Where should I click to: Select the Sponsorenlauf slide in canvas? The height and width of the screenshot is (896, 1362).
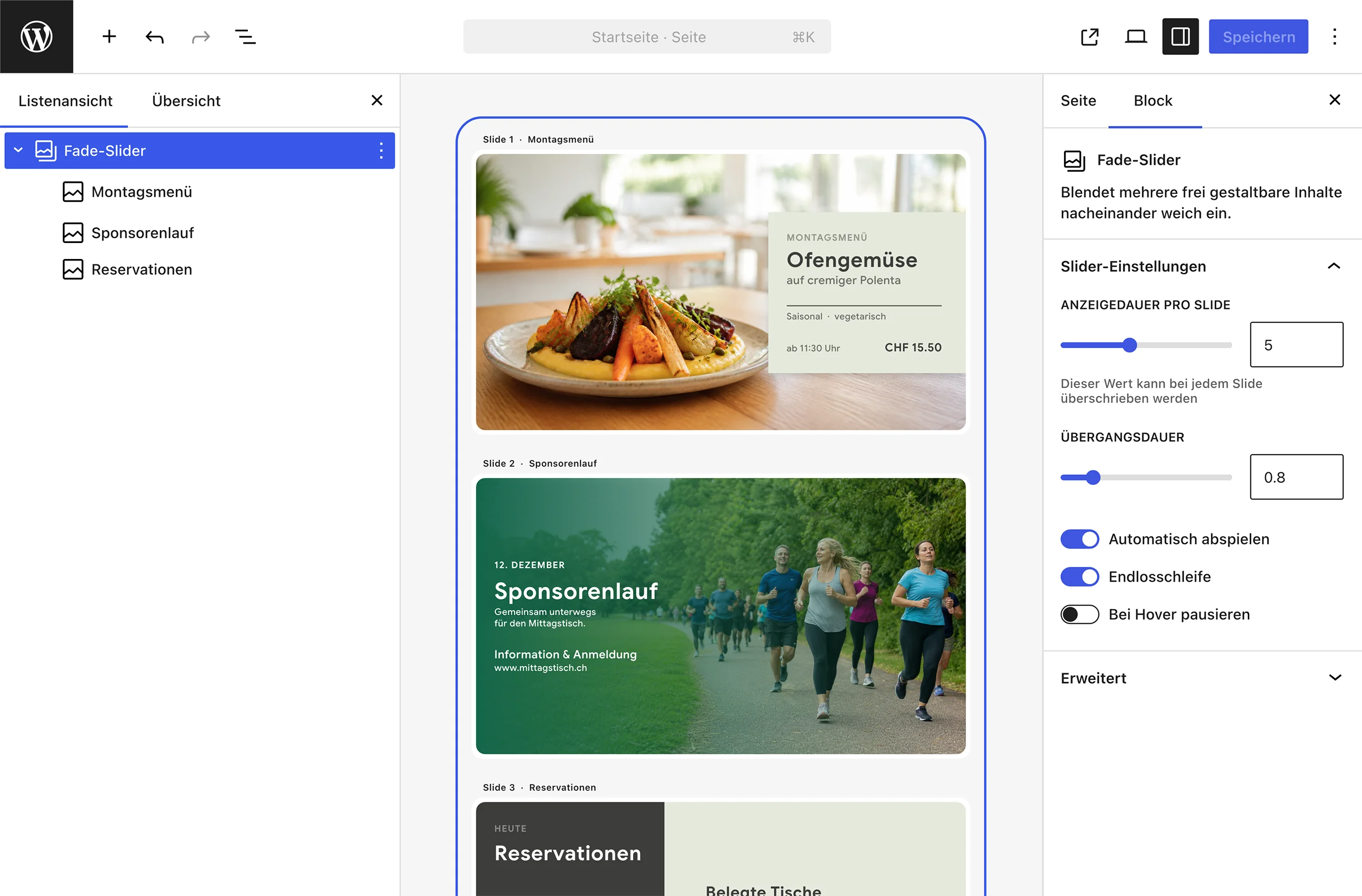click(720, 616)
